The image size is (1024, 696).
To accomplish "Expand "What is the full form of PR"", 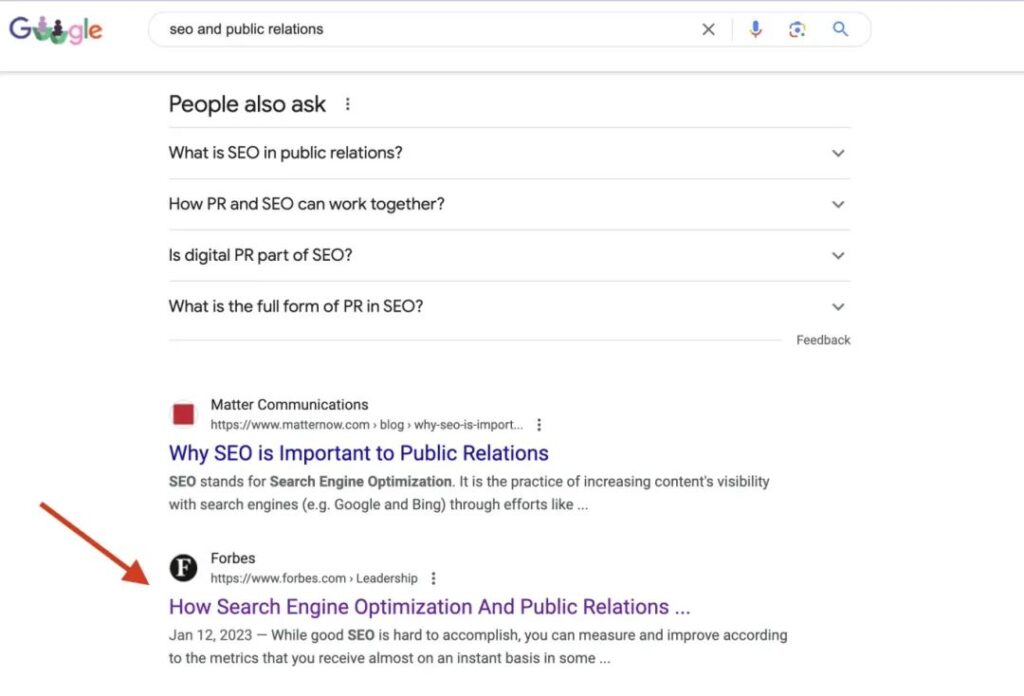I will [x=838, y=306].
